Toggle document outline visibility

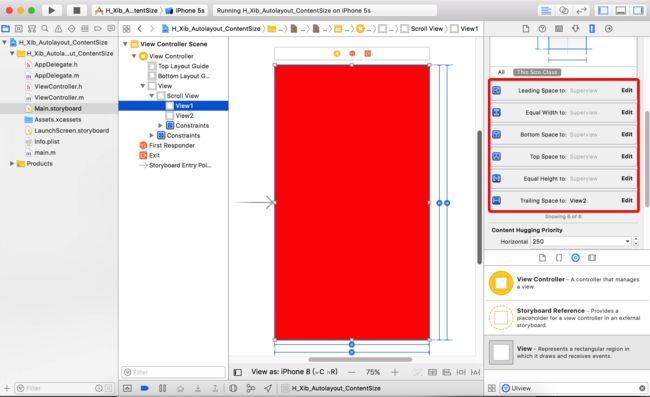pos(238,372)
